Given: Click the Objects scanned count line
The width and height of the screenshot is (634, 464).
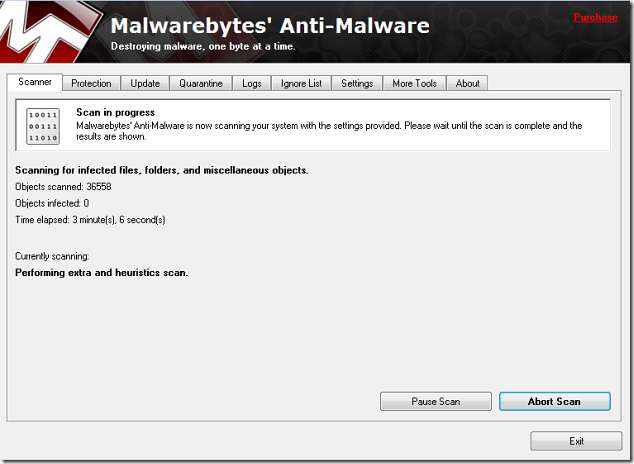Looking at the screenshot, I should click(63, 187).
